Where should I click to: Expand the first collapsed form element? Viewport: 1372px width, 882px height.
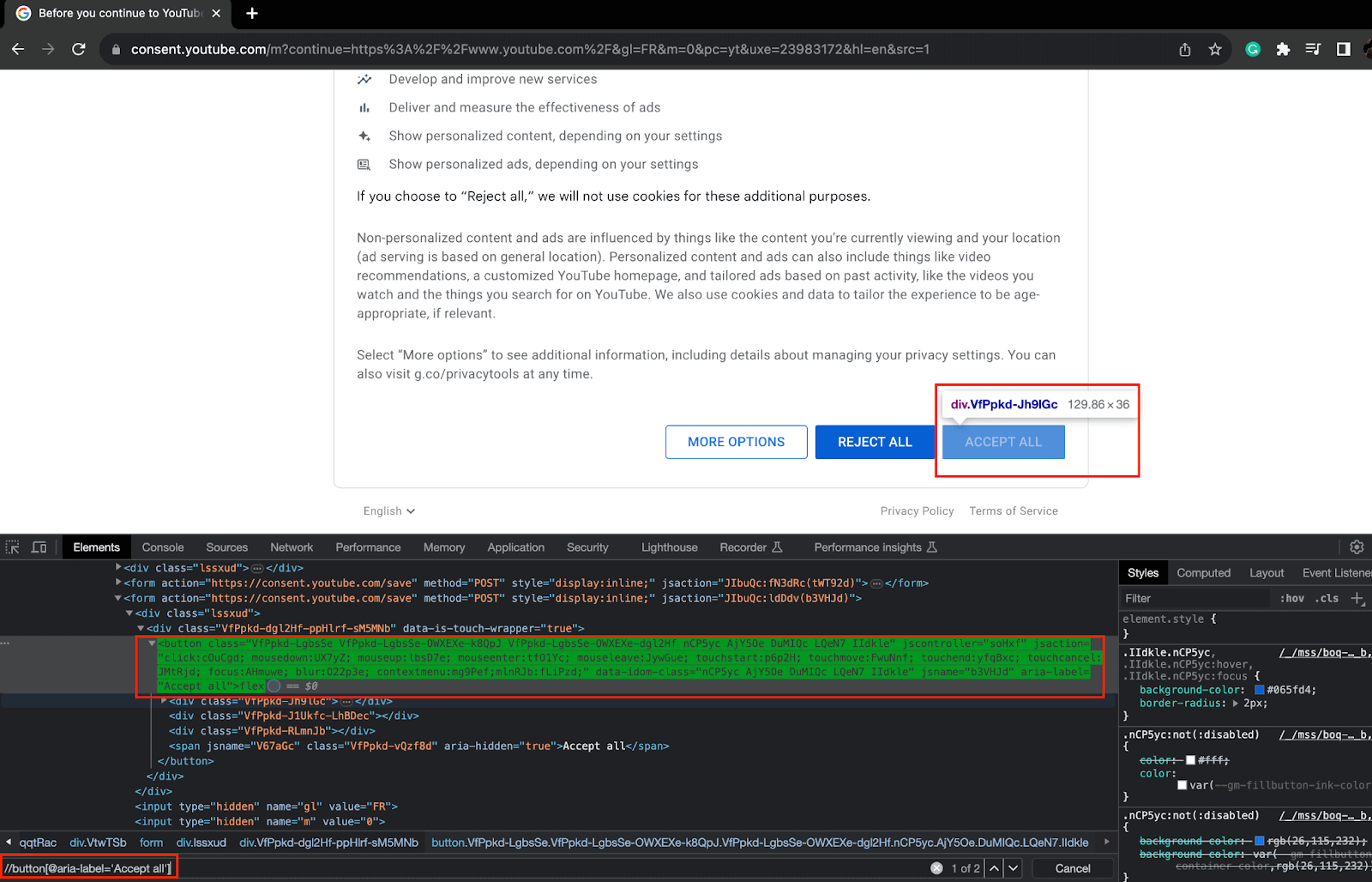[119, 583]
